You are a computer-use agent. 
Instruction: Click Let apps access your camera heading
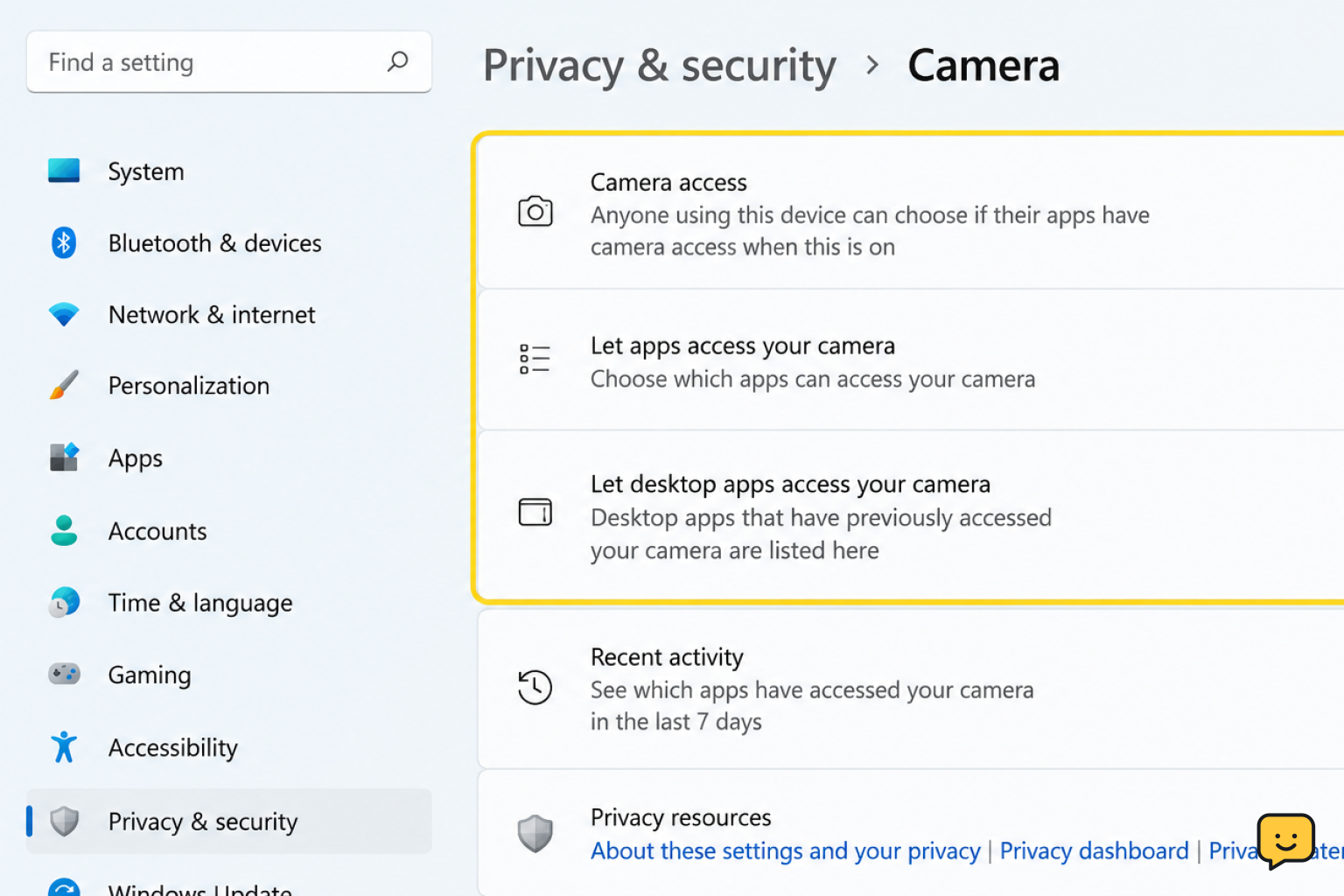click(x=743, y=346)
